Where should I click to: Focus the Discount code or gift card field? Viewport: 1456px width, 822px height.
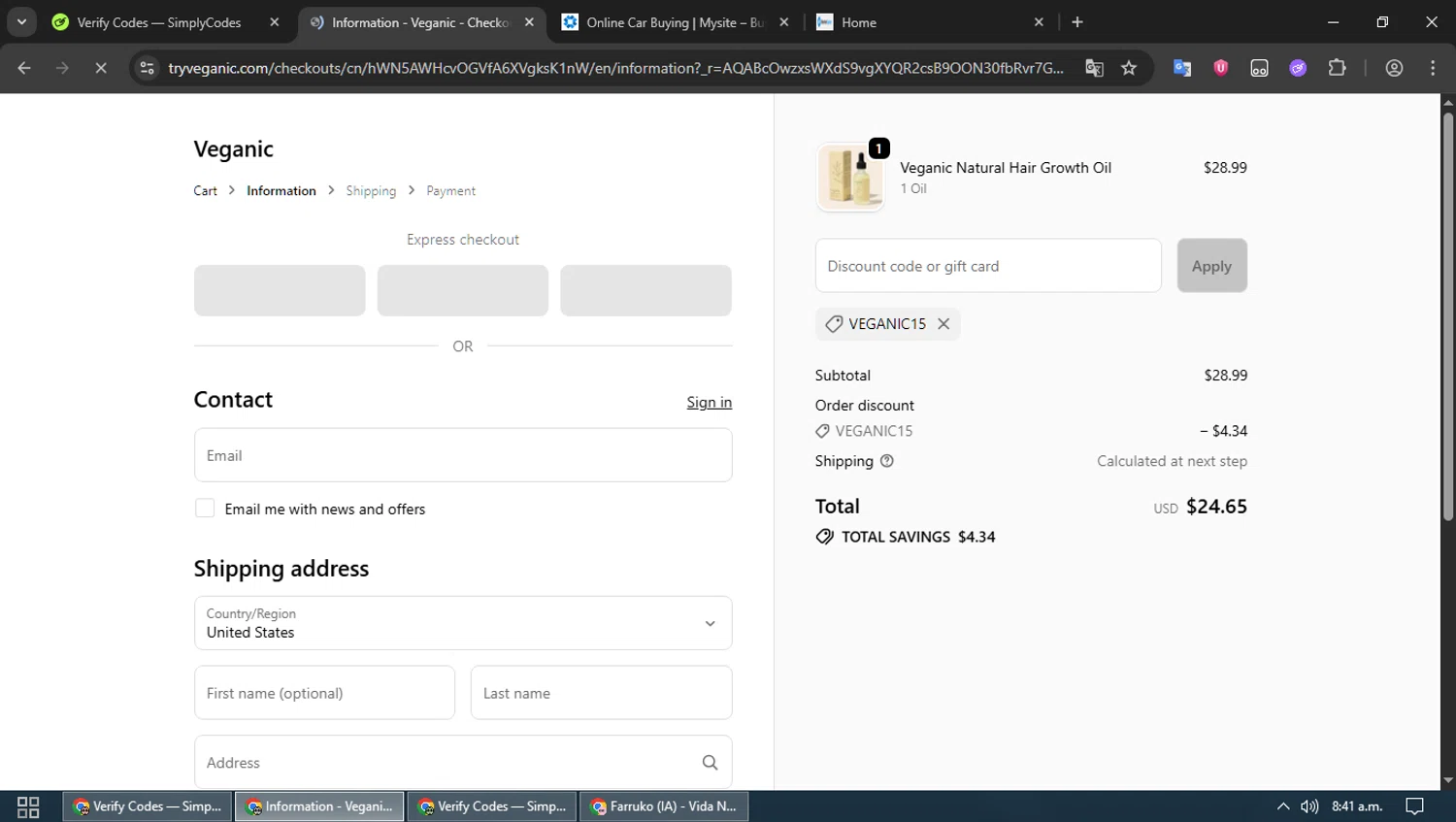(x=988, y=266)
